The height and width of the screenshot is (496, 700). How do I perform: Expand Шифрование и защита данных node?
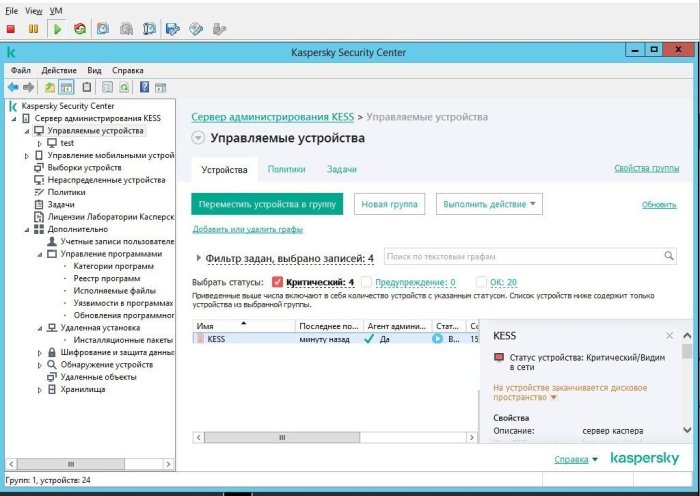(39, 353)
